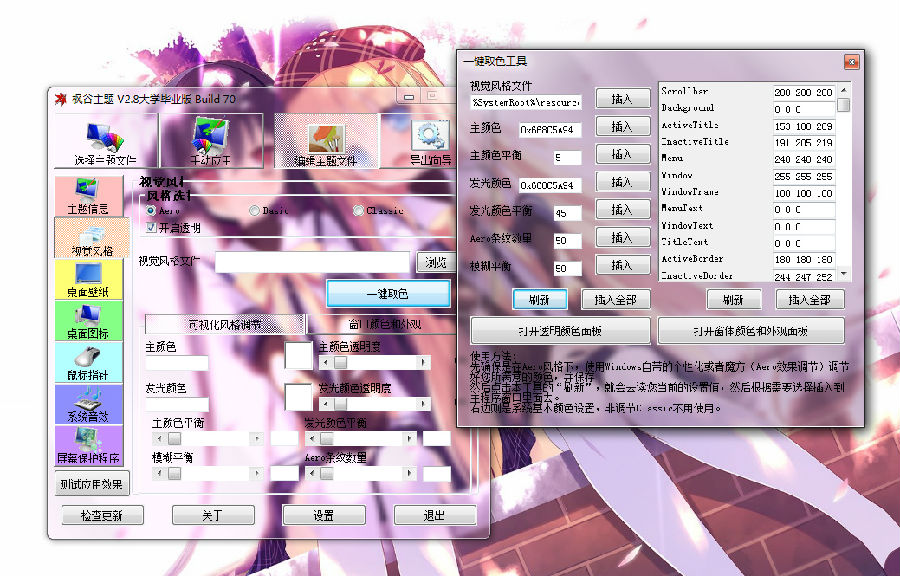Screen dimensions: 900x576
Task: Open the 选择主题文件 toolbar icon
Action: click(x=106, y=141)
